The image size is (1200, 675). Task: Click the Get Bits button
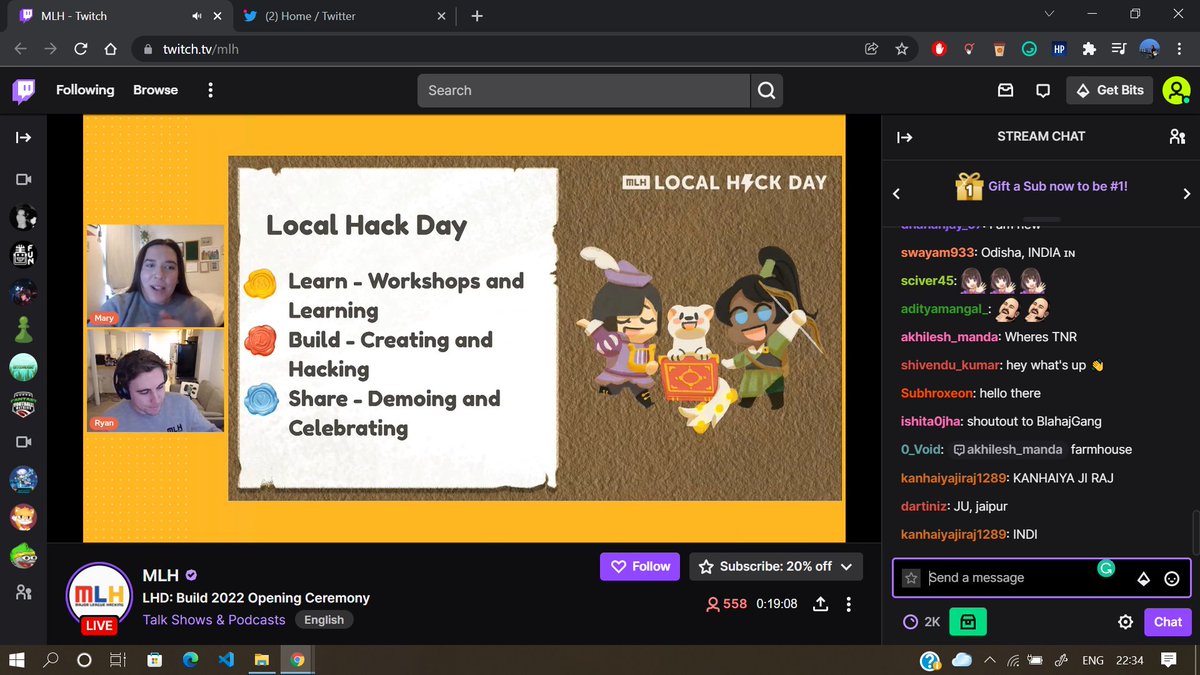(1109, 90)
